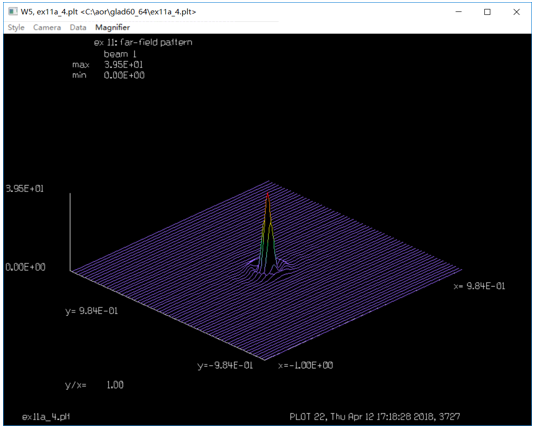535x429 pixels.
Task: Maximize the ex11a_4.plt plot window
Action: click(x=488, y=12)
